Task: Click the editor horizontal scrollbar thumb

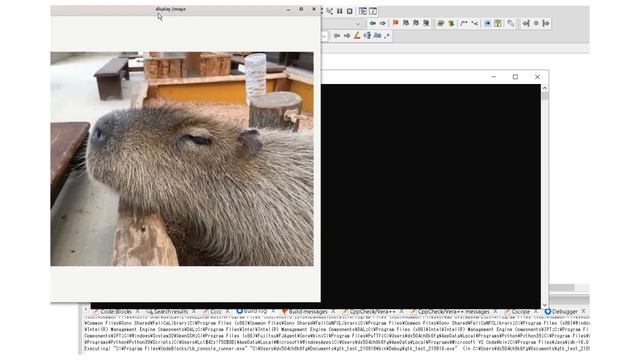Action: 562,288
